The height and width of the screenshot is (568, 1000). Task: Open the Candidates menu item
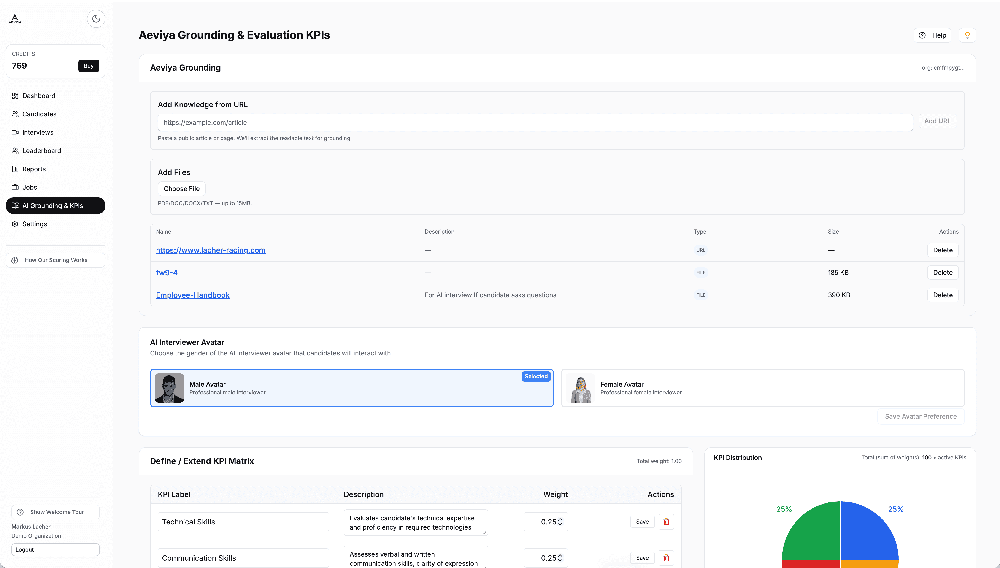pyautogui.click(x=55, y=114)
